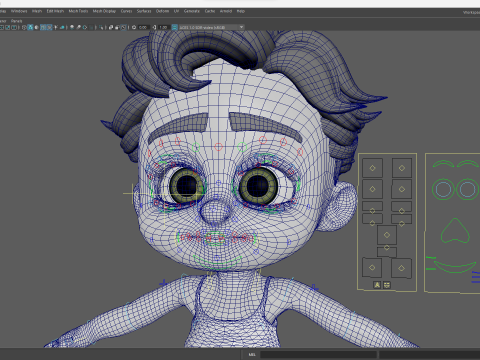The width and height of the screenshot is (480, 360).
Task: Toggle the X-ray display icon
Action: pyautogui.click(x=111, y=27)
